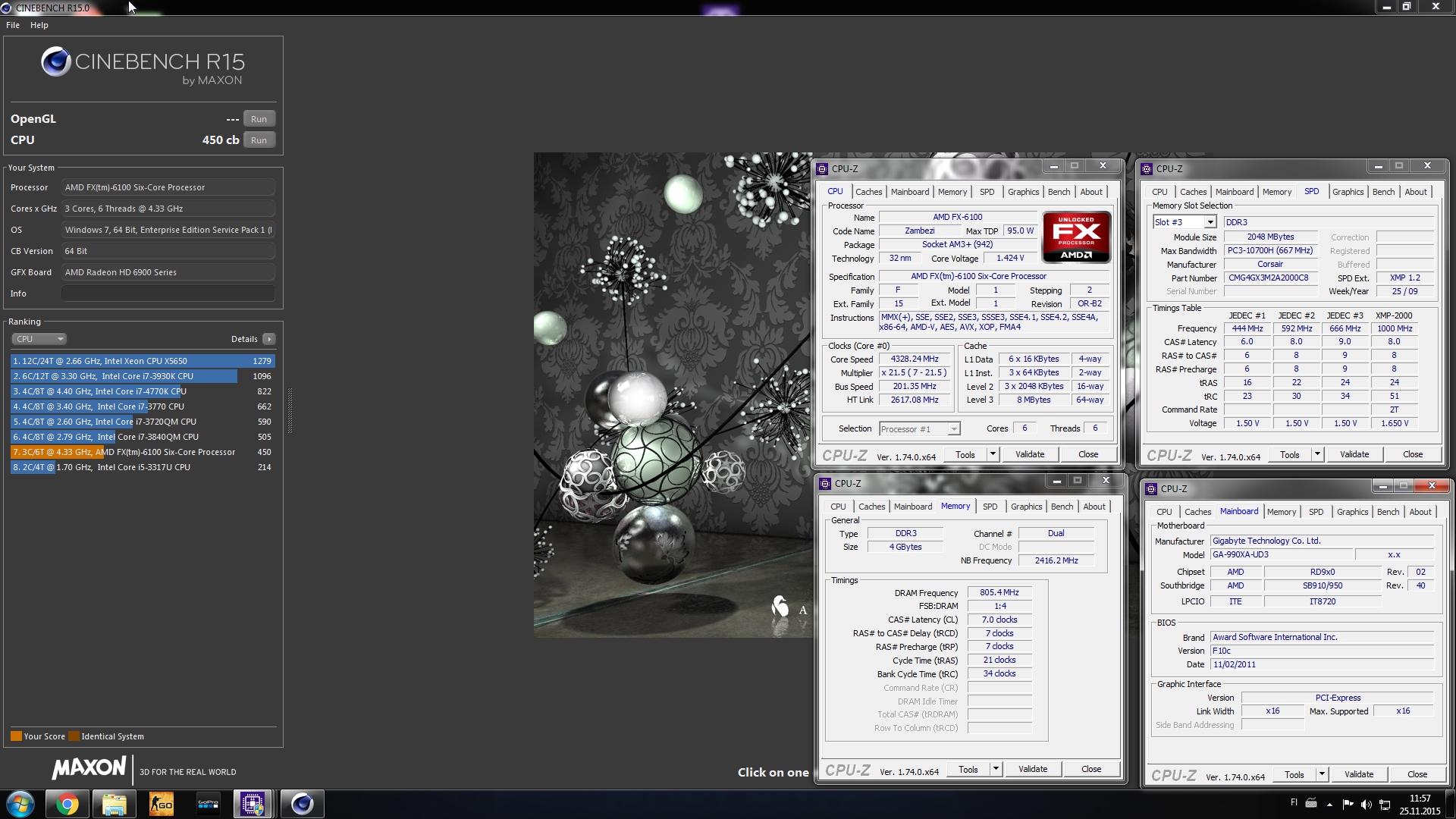The width and height of the screenshot is (1456, 819).
Task: Select ranking entry Intel Core i7-3770 CPU
Action: pos(143,406)
